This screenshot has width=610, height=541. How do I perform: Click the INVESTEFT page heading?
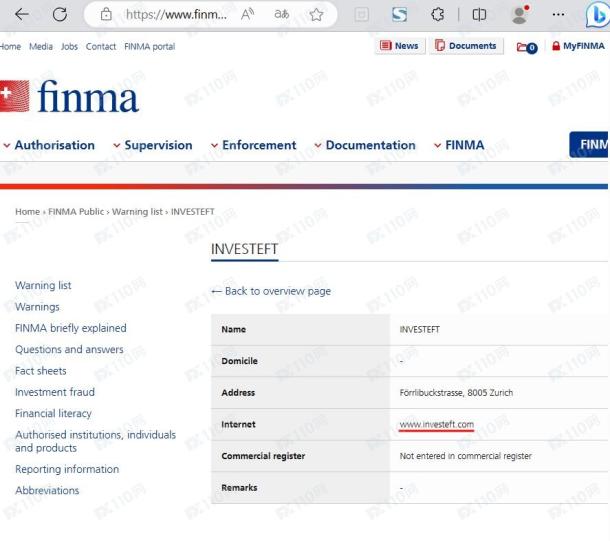(x=244, y=249)
